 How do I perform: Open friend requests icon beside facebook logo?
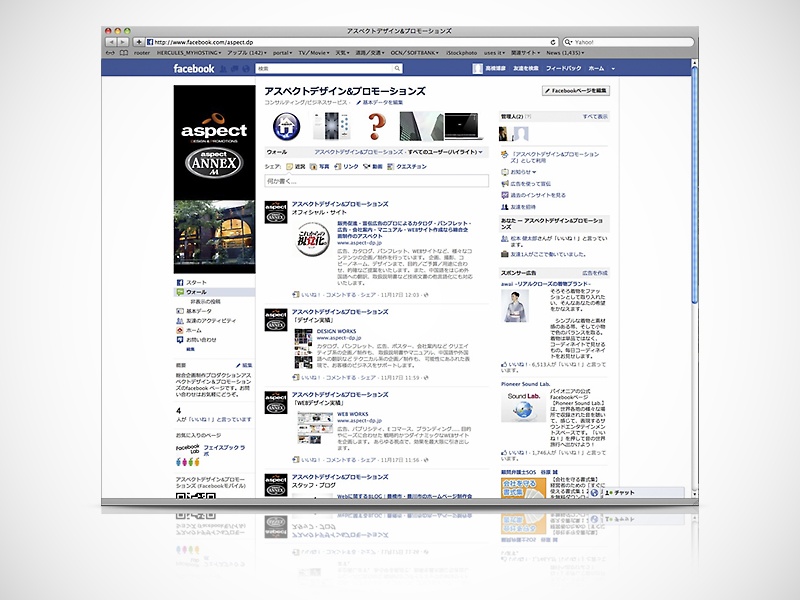coord(223,68)
